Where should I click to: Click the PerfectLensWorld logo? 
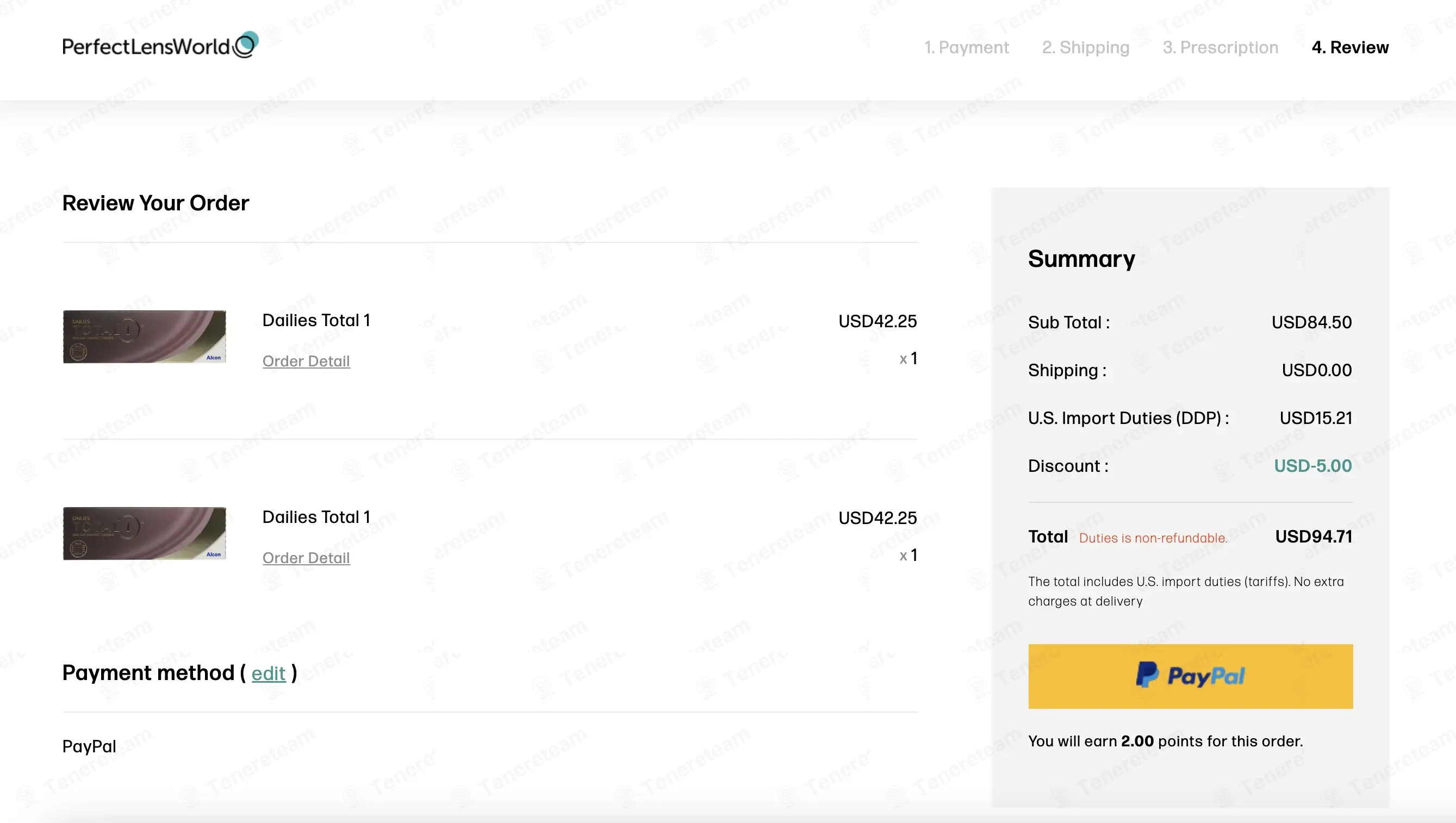[160, 45]
